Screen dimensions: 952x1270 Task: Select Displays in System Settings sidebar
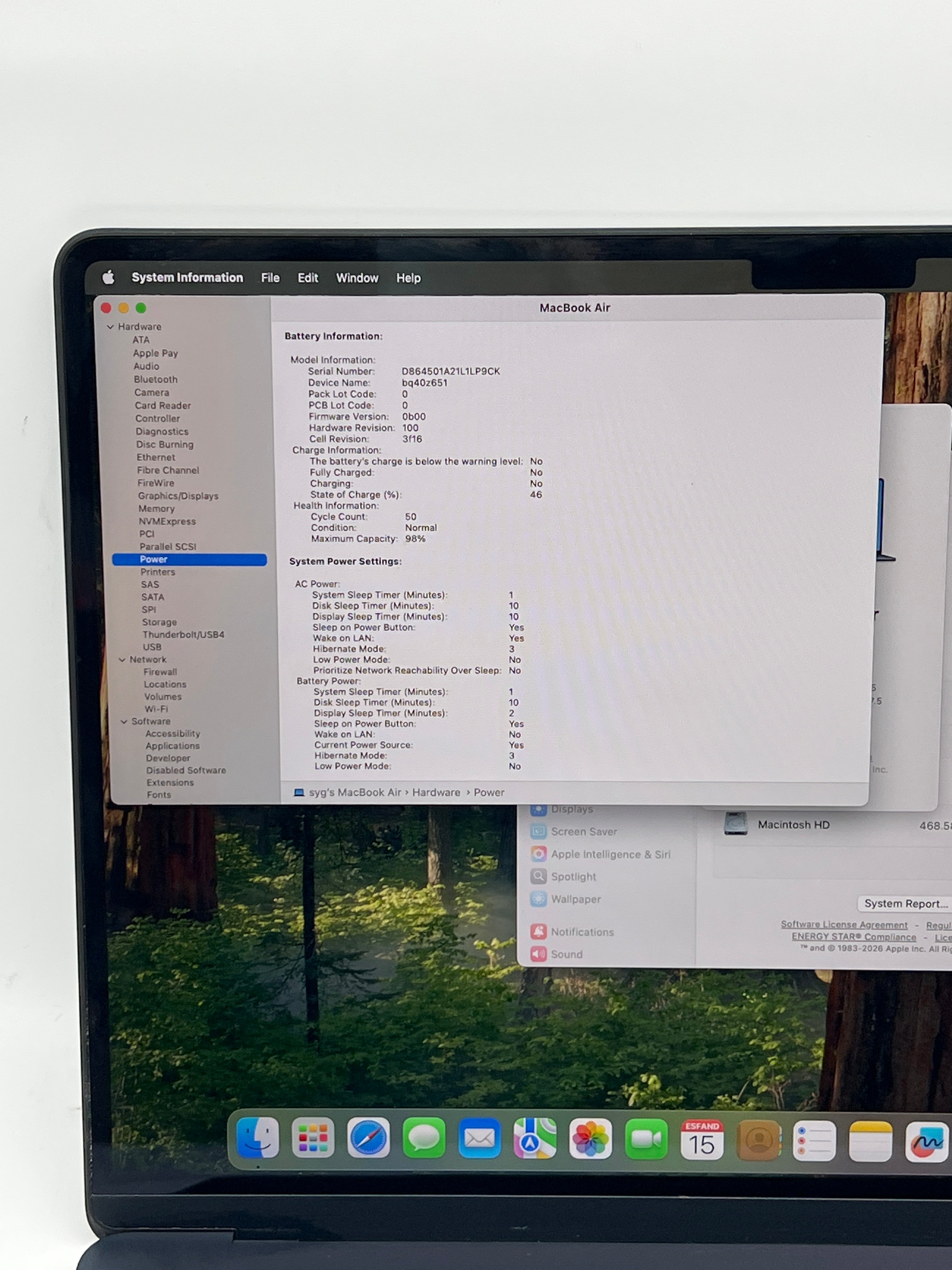pyautogui.click(x=571, y=809)
